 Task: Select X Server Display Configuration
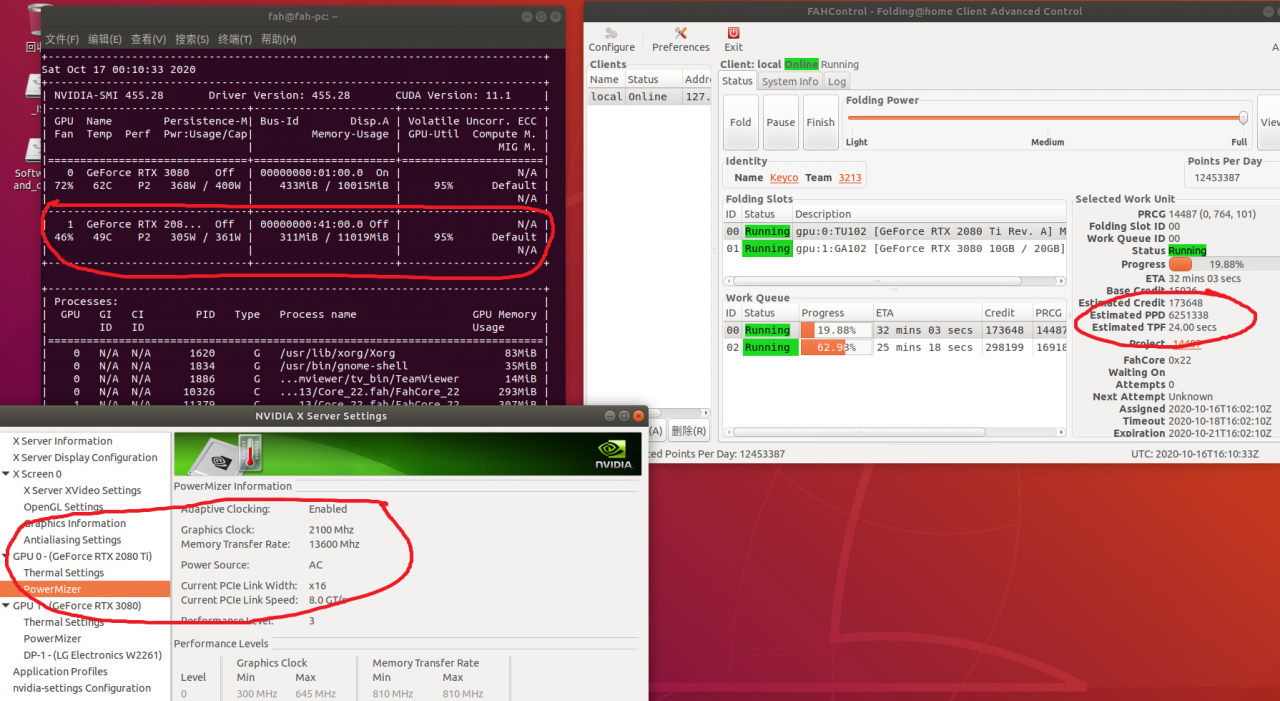(x=85, y=458)
